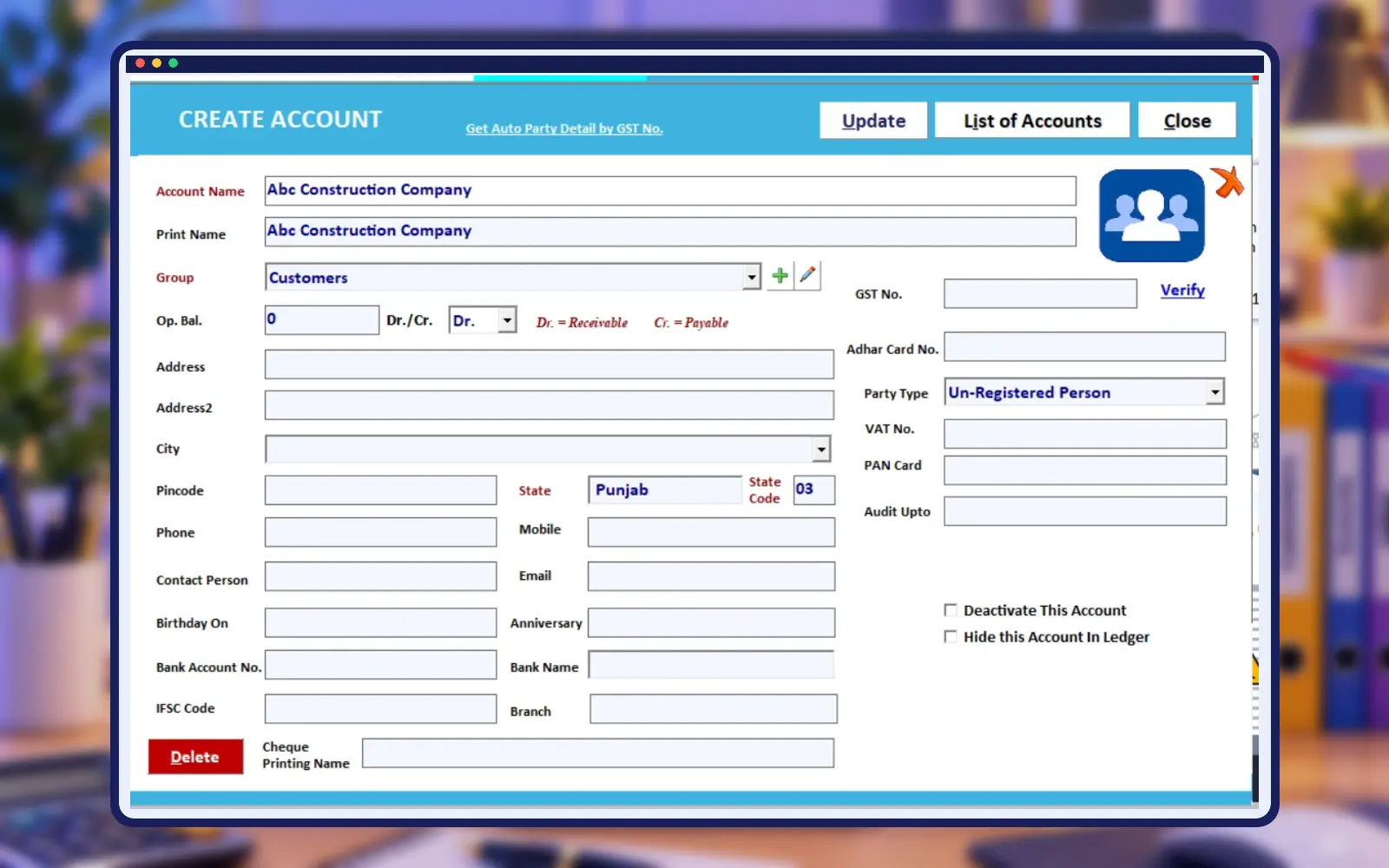This screenshot has height=868, width=1389.
Task: Click the Op. Bal. input box
Action: pos(322,319)
